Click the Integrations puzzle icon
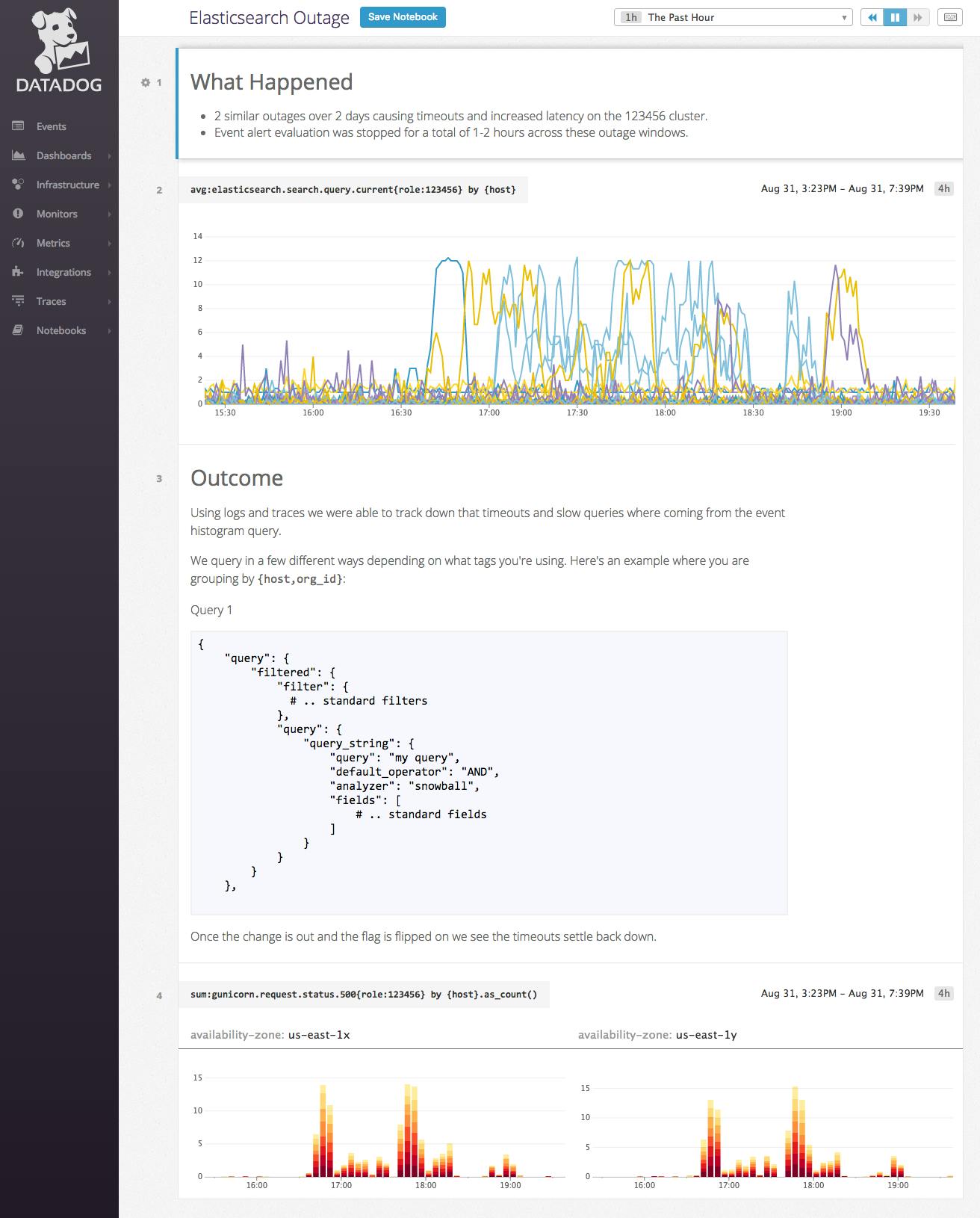Screen dimensions: 980x1218 [19, 272]
